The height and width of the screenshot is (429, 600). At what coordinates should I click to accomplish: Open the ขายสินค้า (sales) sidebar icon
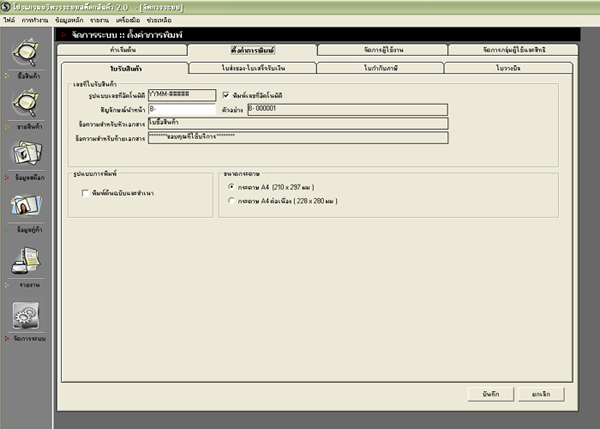click(x=24, y=104)
